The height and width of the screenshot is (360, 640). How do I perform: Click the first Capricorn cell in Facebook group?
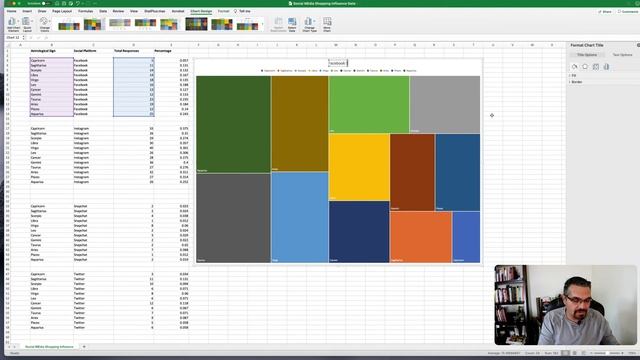(51, 60)
